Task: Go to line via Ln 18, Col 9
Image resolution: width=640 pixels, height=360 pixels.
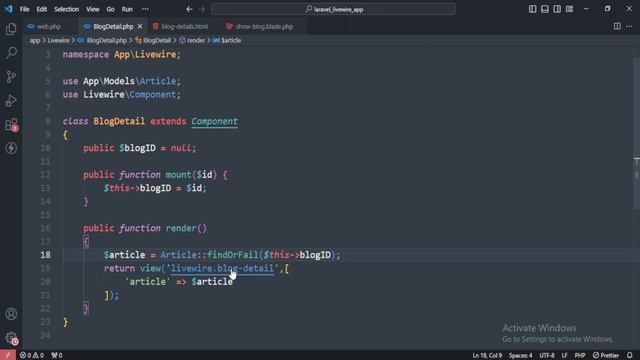Action: [487, 355]
